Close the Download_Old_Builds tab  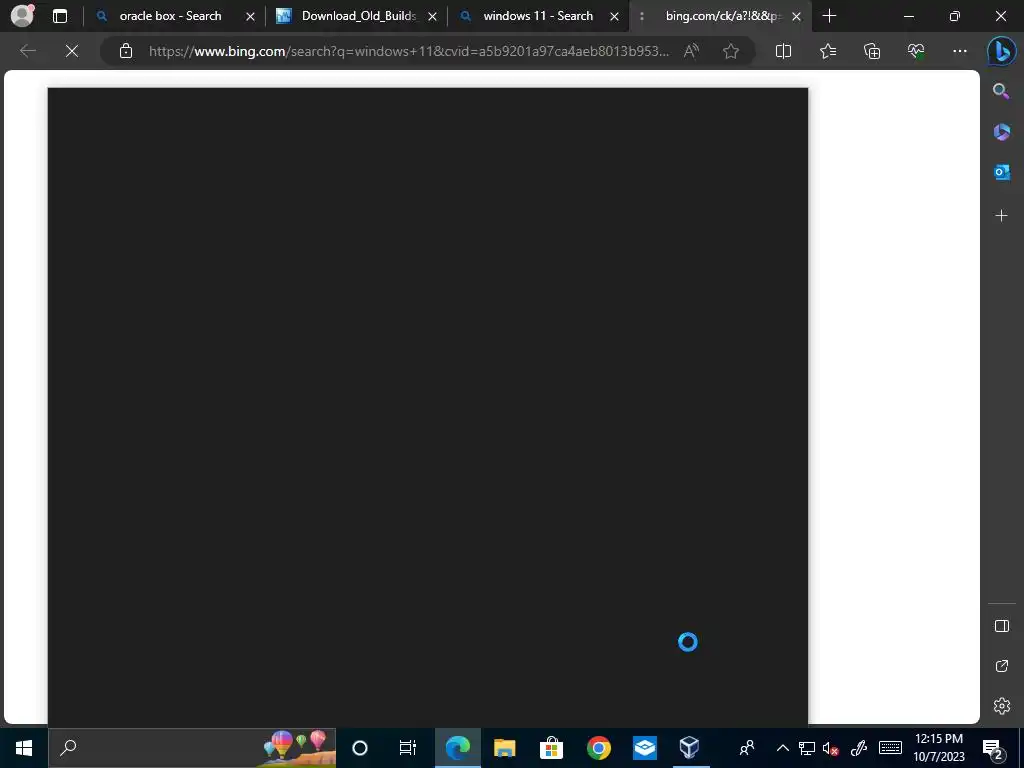(432, 16)
